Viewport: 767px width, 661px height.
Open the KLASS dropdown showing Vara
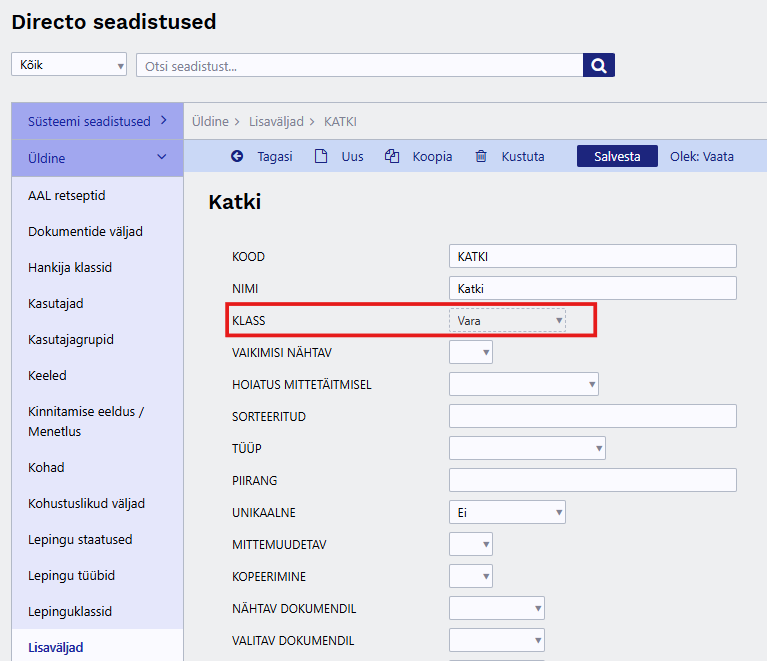coord(507,320)
